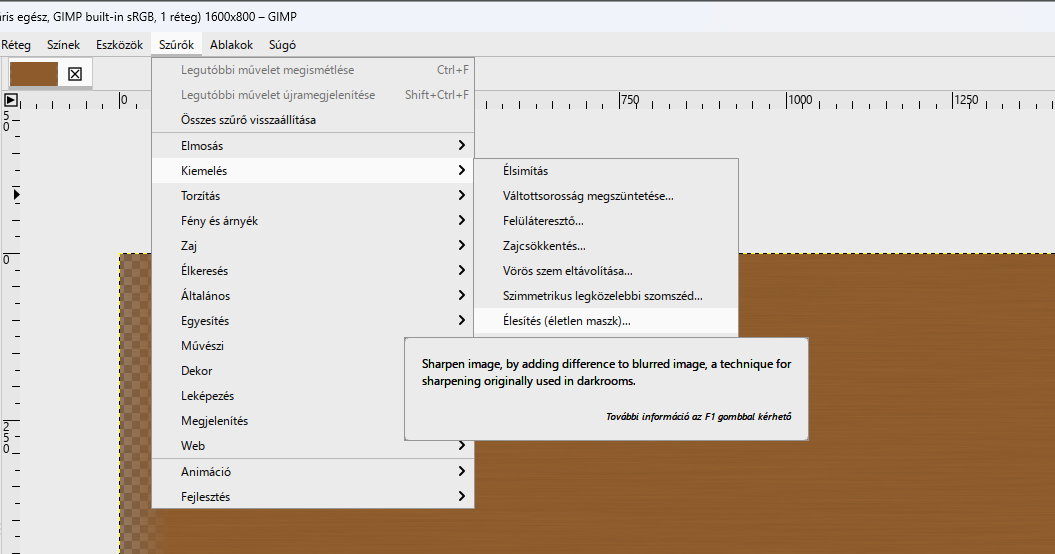Choose Vörös szem eltávolítása filter

(606, 271)
